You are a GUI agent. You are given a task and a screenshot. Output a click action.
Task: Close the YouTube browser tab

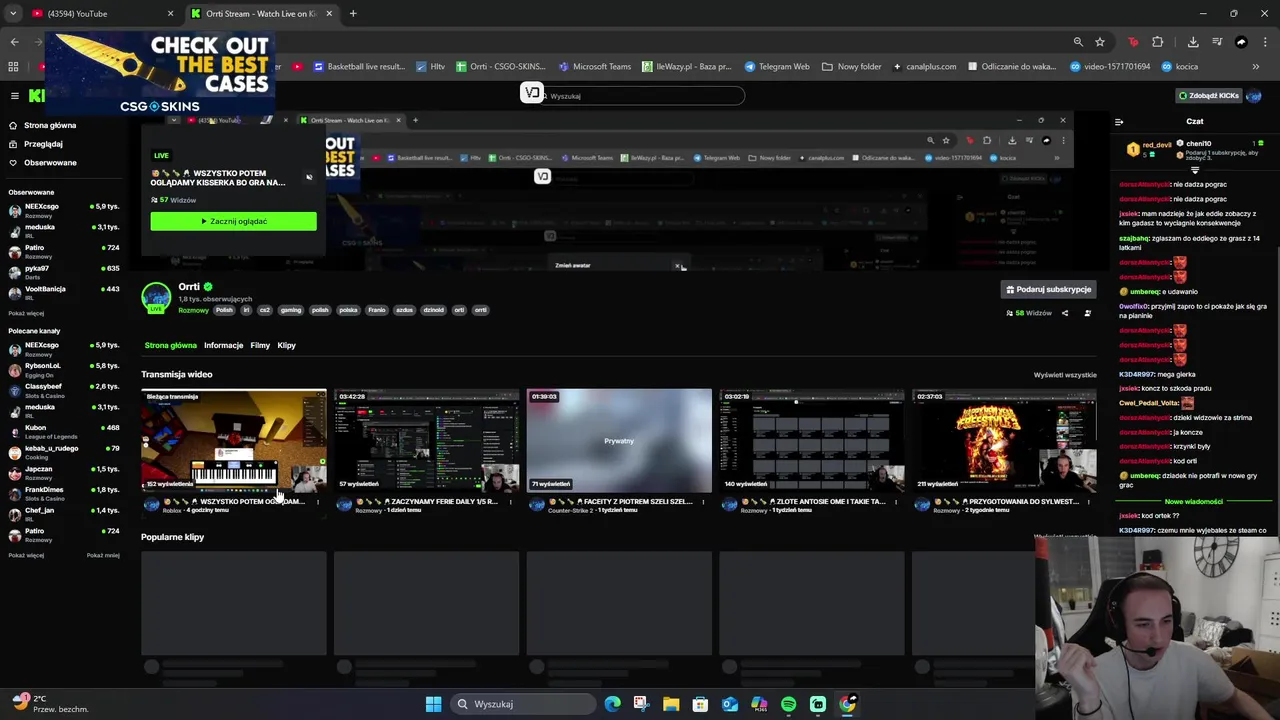[170, 14]
